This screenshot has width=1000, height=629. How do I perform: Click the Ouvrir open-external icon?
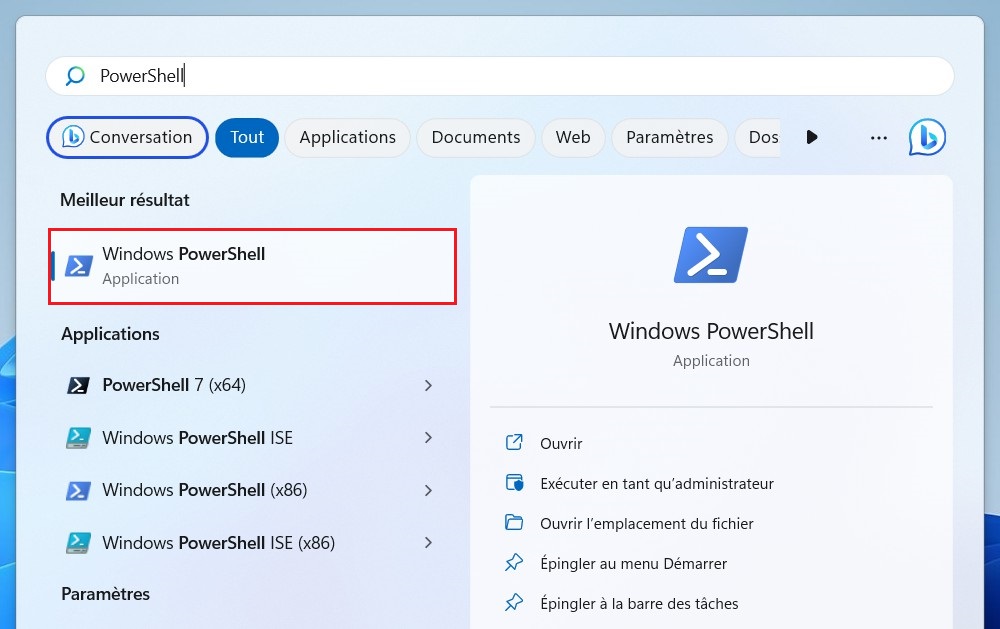(514, 442)
